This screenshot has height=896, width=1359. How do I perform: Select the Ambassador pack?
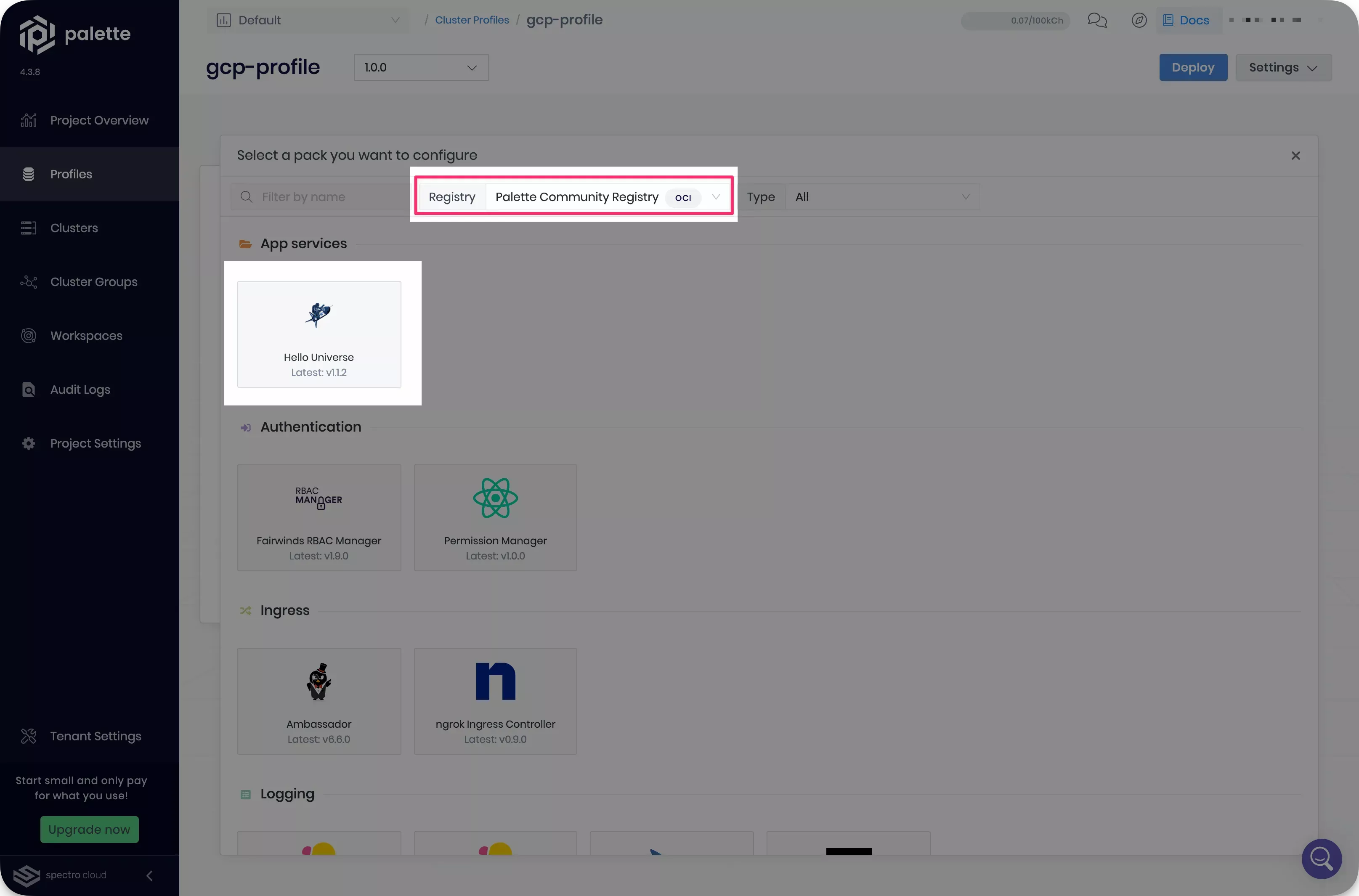tap(319, 701)
